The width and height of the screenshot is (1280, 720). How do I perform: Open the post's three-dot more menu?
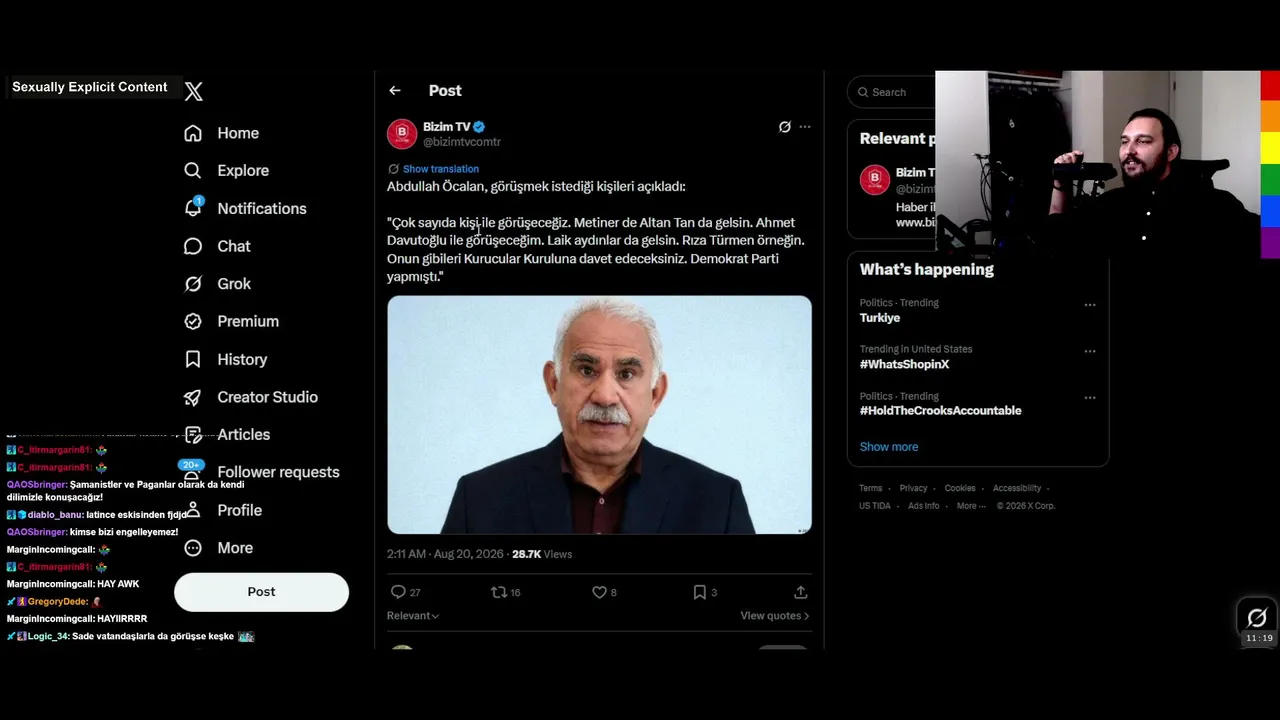pos(805,127)
